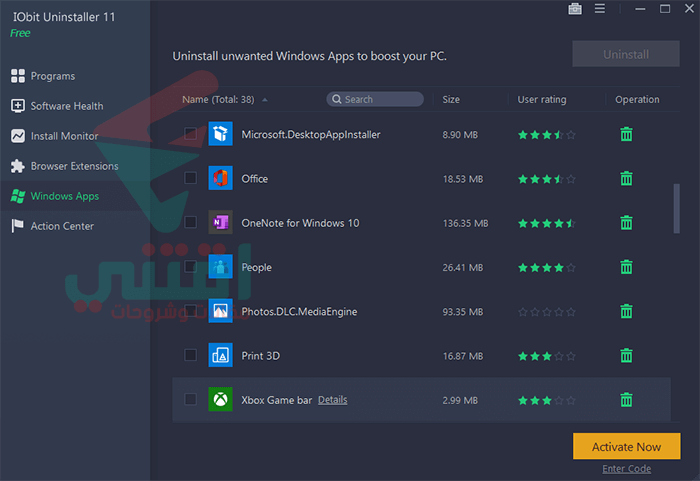The width and height of the screenshot is (700, 481).
Task: Click the Install Monitor chart icon
Action: pos(18,136)
